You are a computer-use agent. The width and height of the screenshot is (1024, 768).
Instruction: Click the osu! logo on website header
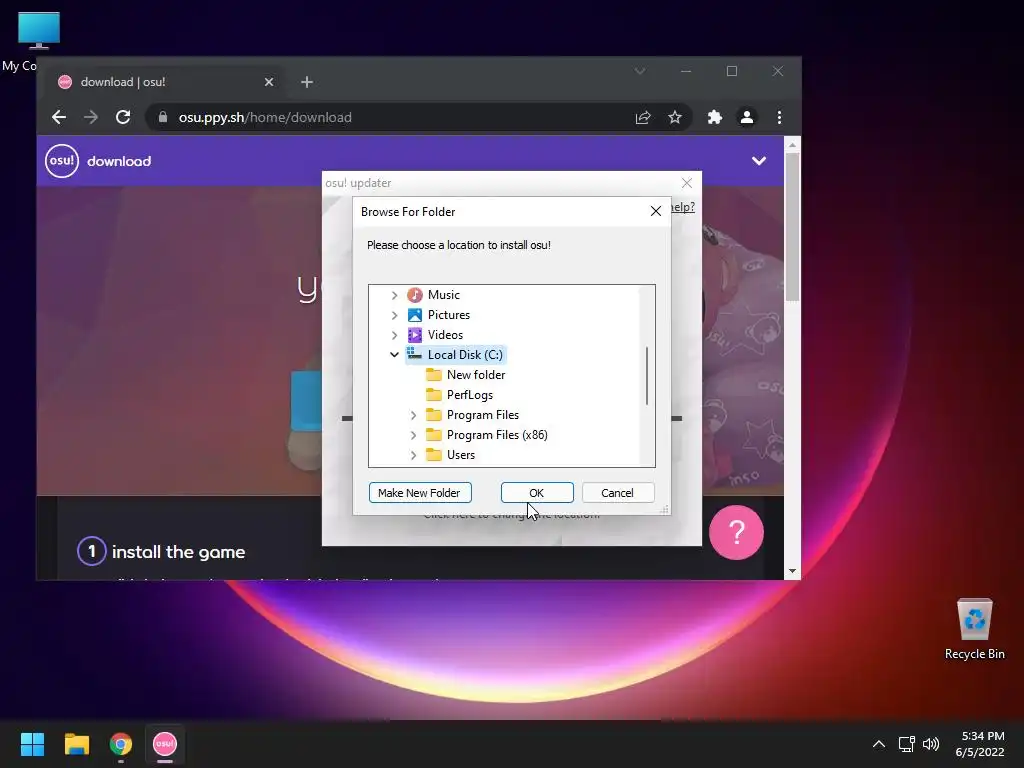click(x=62, y=161)
